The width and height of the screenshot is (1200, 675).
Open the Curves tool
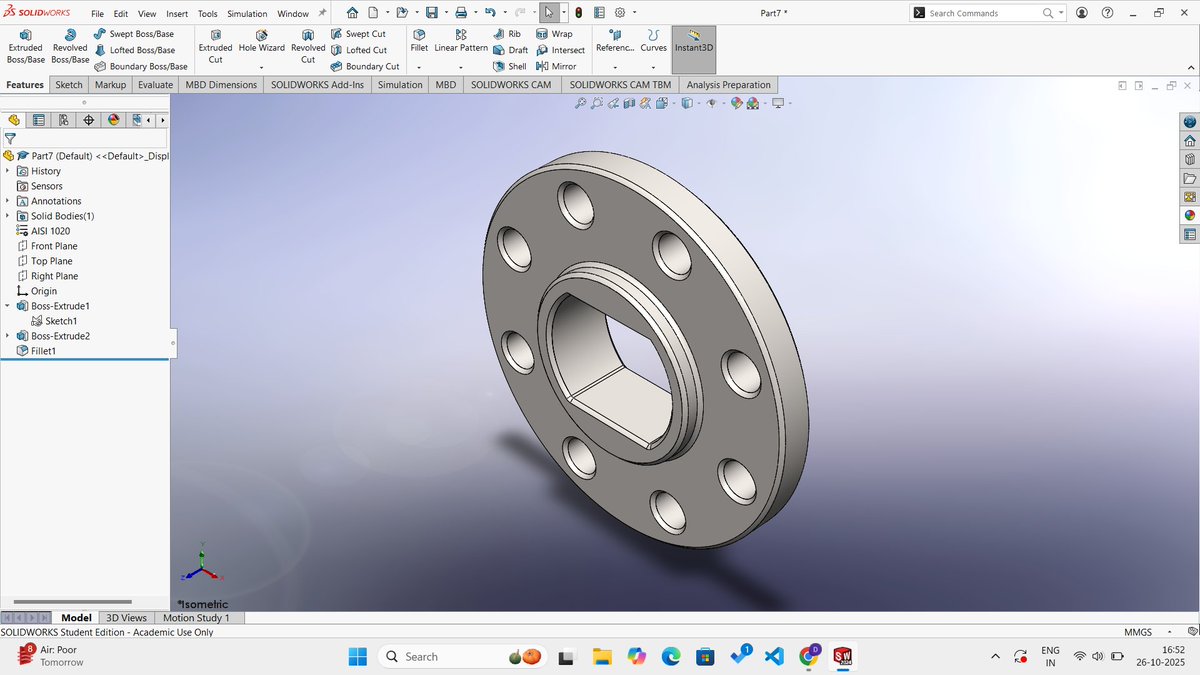[653, 40]
